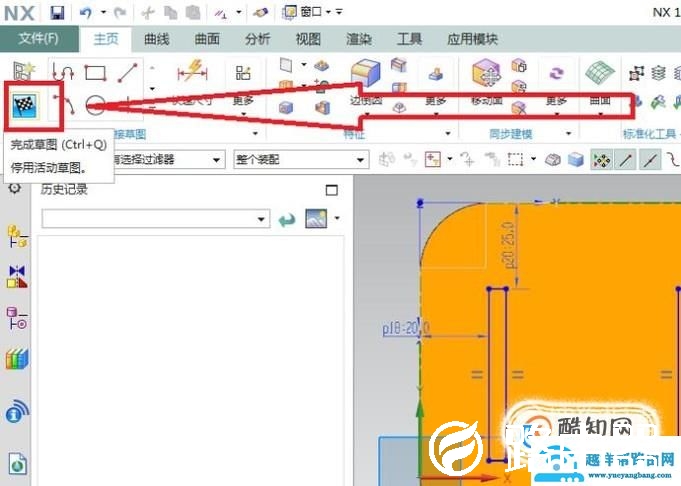Screen dimensions: 681x486
Task: Click the purple replace arrows icon
Action: click(556, 73)
